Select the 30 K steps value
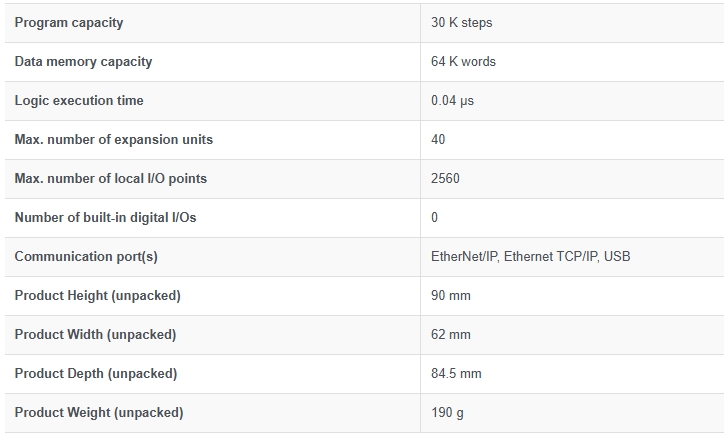724x439 pixels. click(x=461, y=23)
